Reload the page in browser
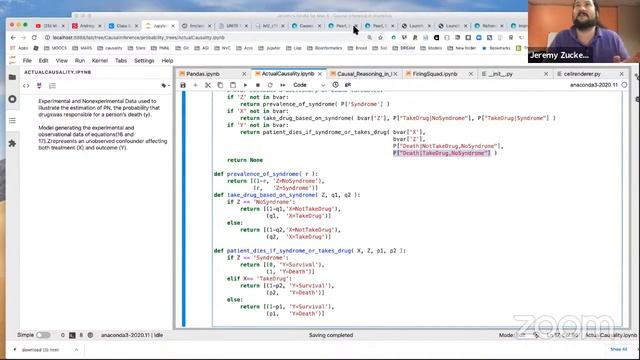This screenshot has width=640, height=360. [x=34, y=38]
